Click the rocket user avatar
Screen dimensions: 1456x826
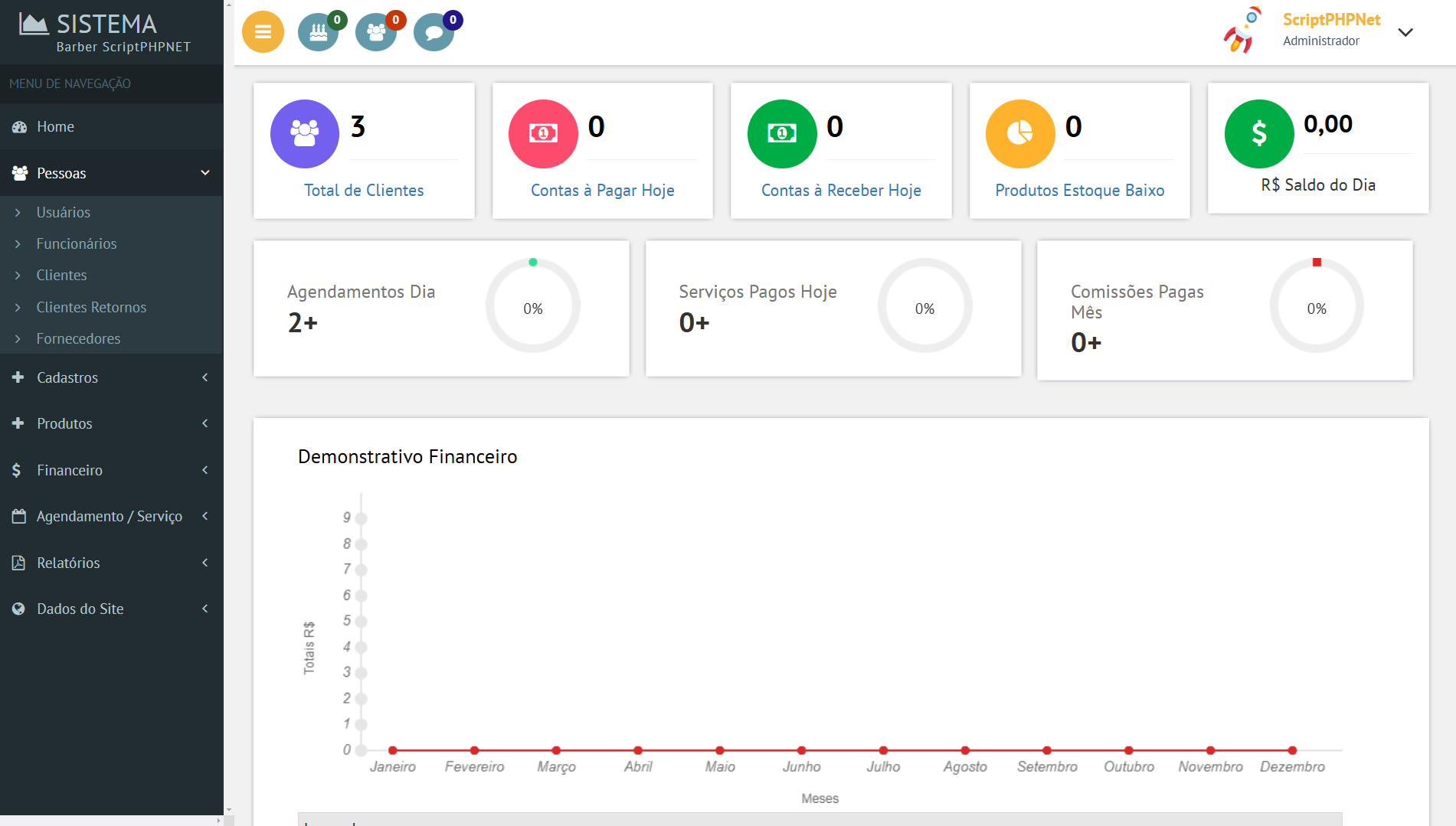pyautogui.click(x=1242, y=31)
